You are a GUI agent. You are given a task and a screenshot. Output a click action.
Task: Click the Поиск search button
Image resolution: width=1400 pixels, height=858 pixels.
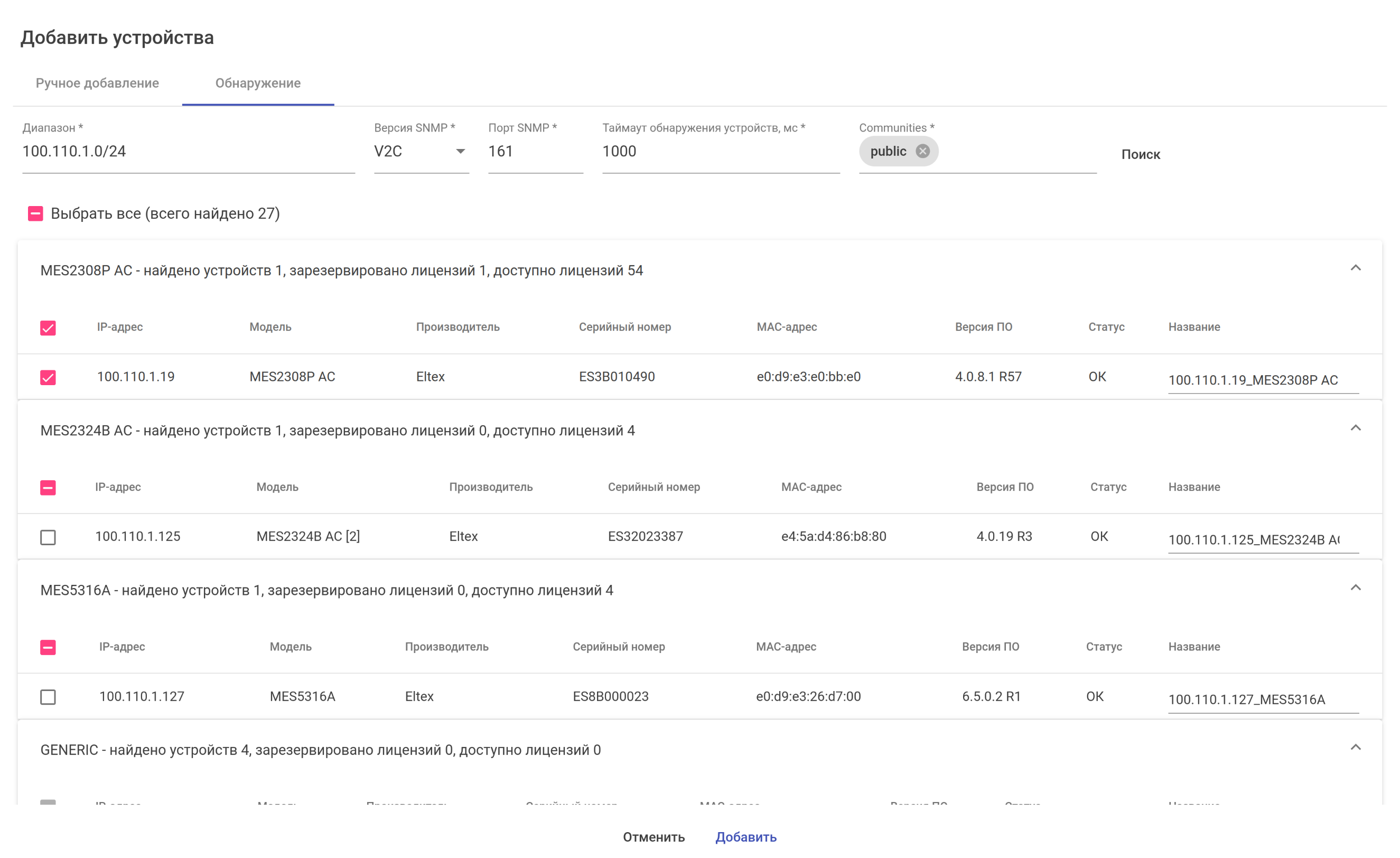point(1141,154)
